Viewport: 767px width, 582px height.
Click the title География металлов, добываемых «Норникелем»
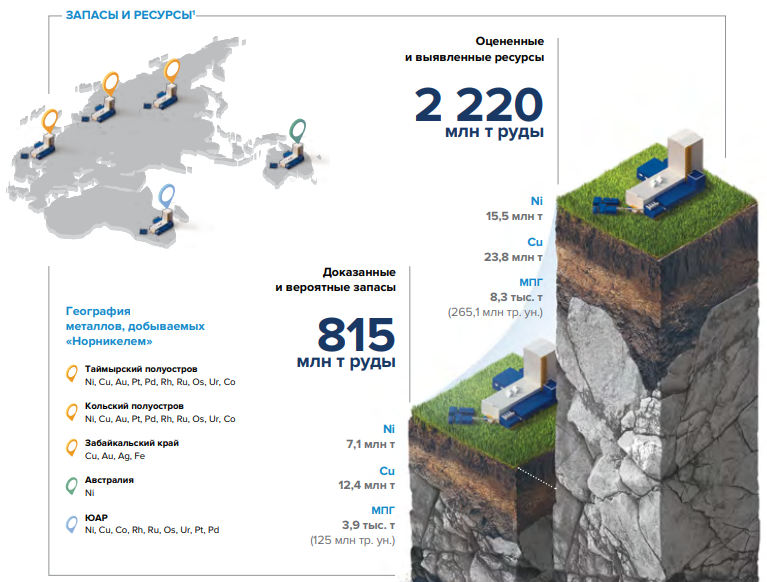[x=135, y=326]
